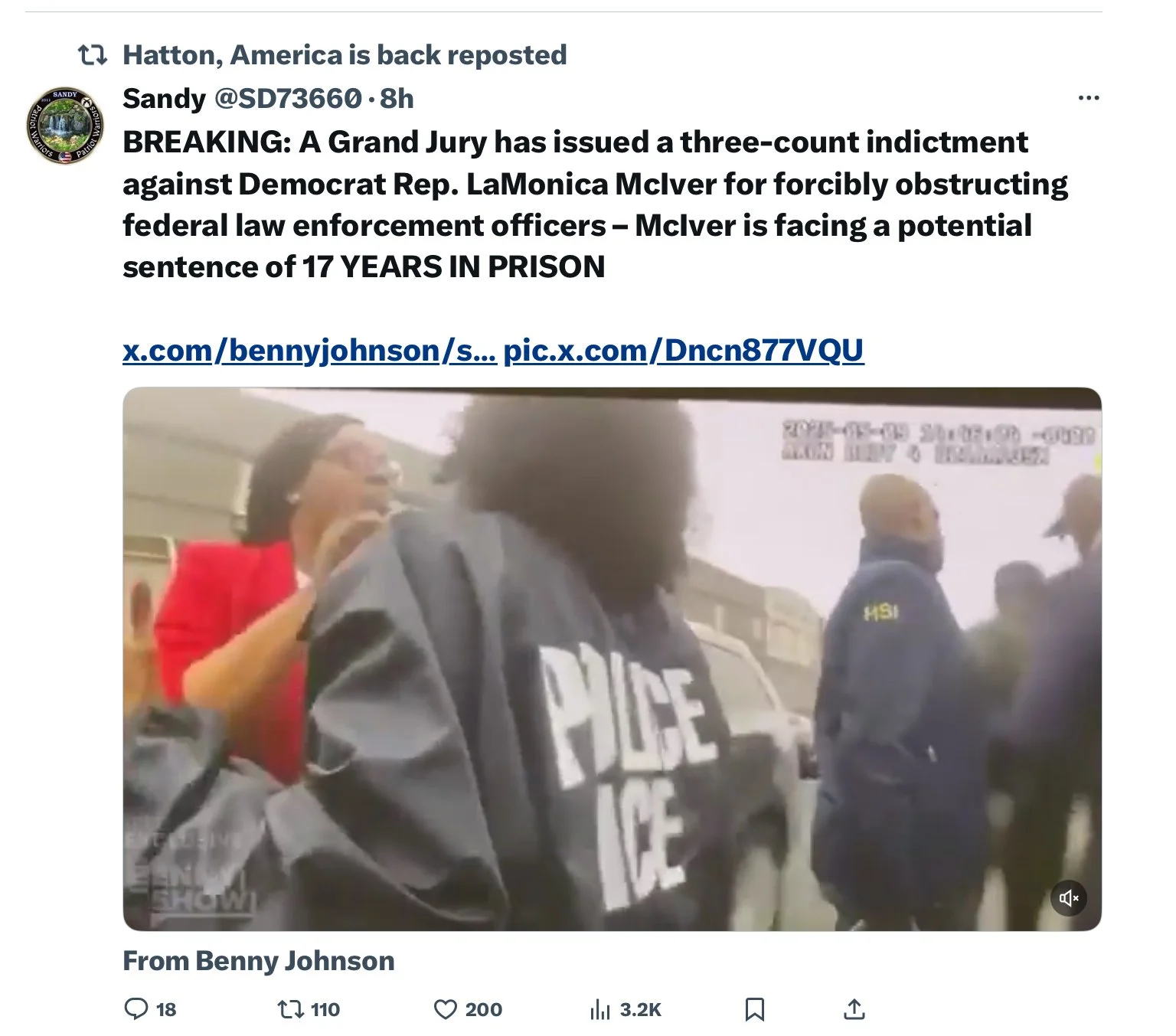
Task: Open Sandy's Patriot Warriors profile avatar
Action: tap(65, 126)
